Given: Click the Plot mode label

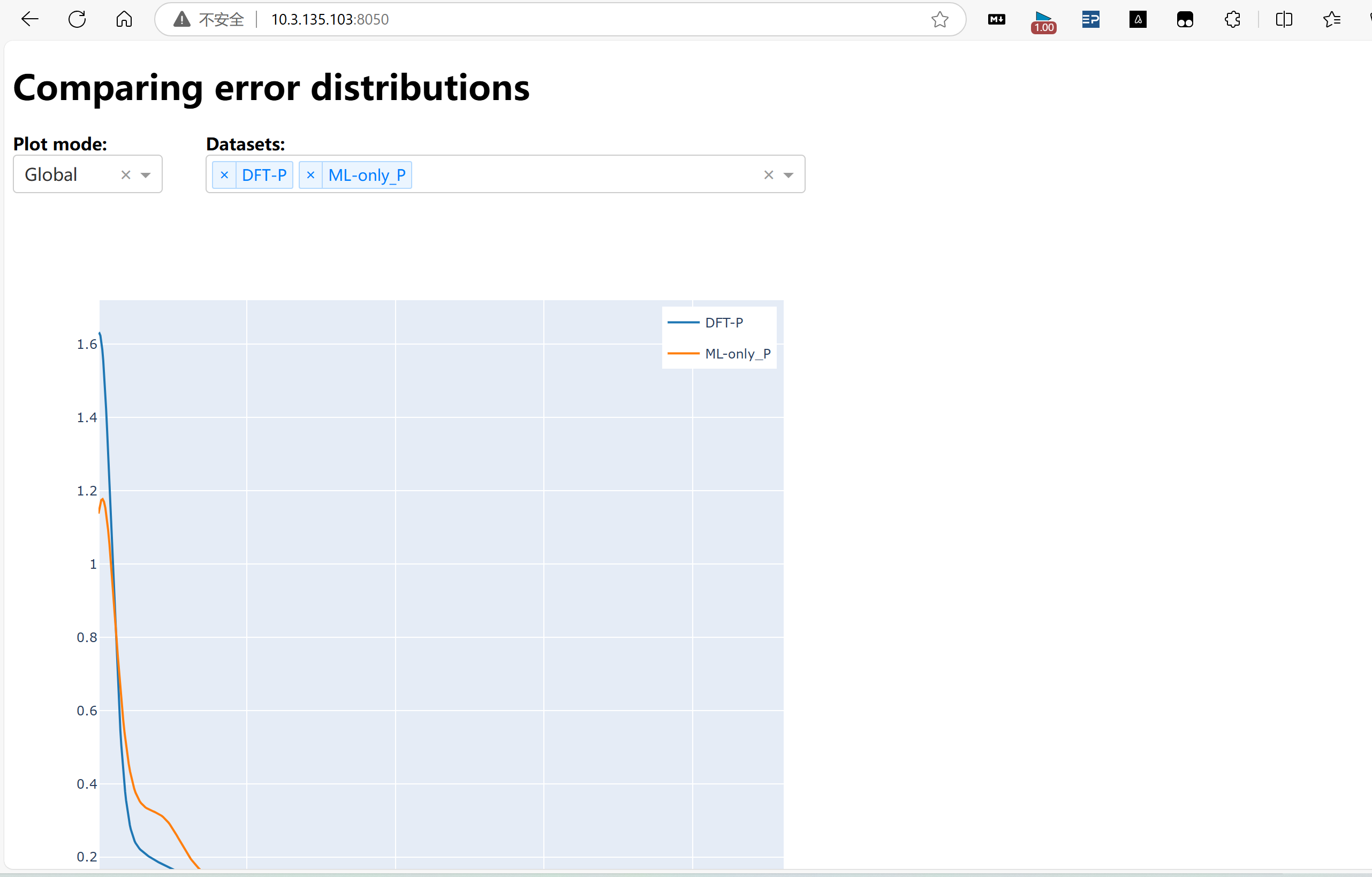Looking at the screenshot, I should pyautogui.click(x=60, y=144).
